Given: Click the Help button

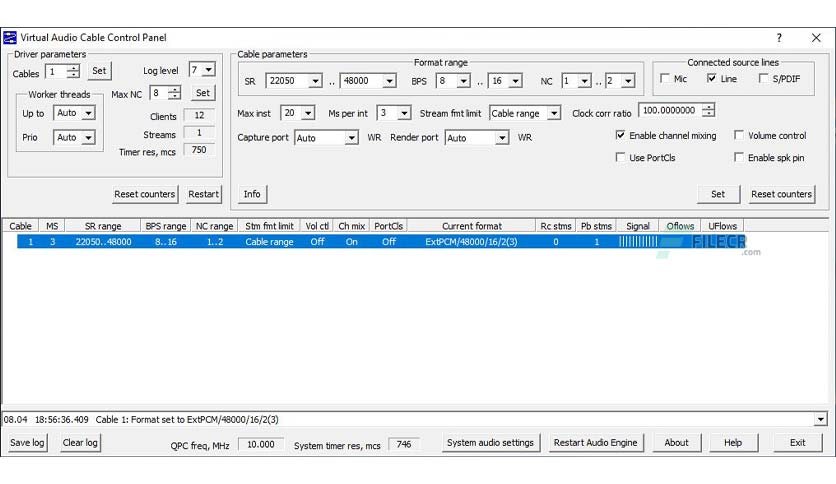Looking at the screenshot, I should pos(733,442).
